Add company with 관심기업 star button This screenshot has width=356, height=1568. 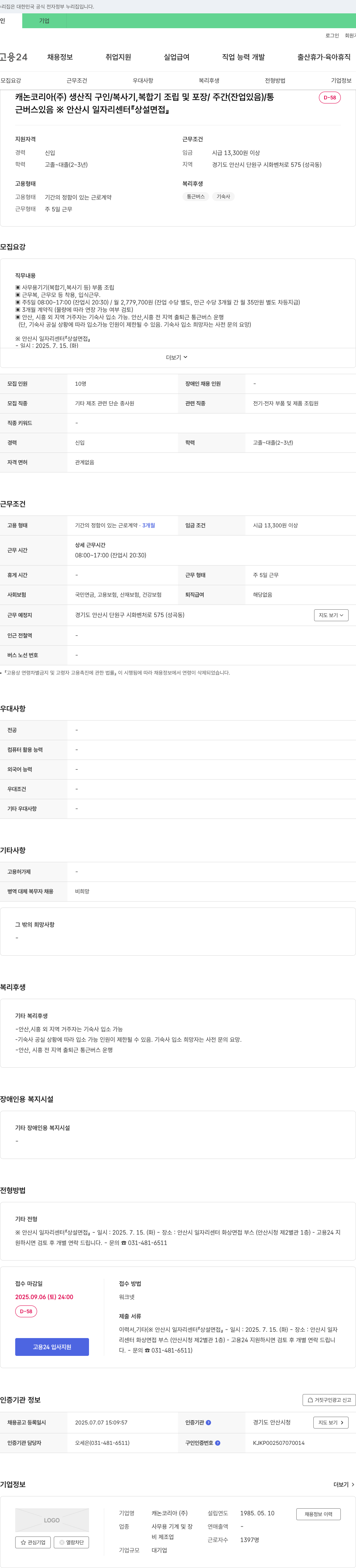pos(33,1542)
